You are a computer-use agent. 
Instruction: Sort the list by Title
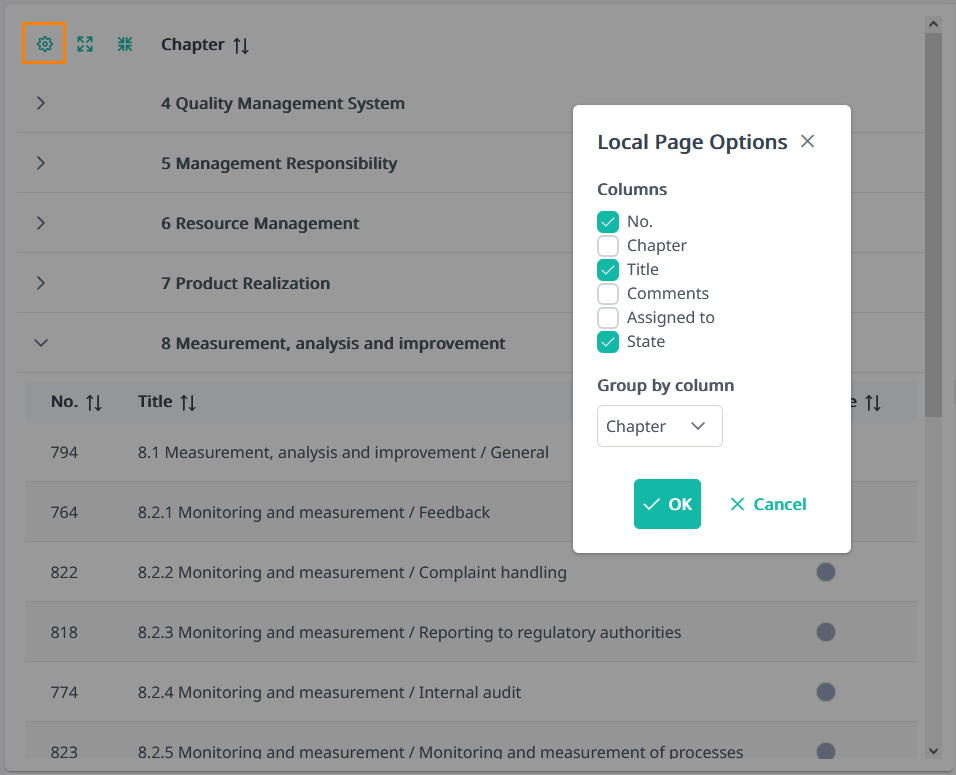click(x=186, y=402)
